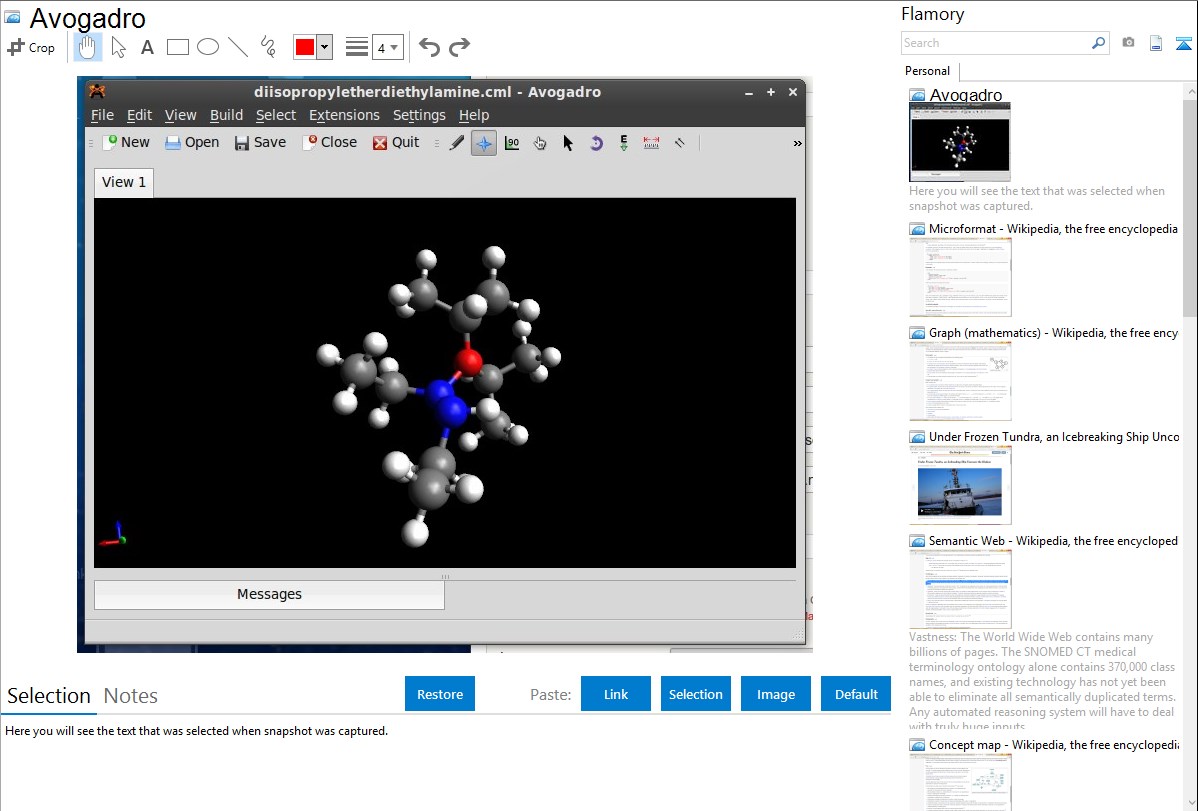Open the Avogadro snapshot thumbnail
Image resolution: width=1198 pixels, height=811 pixels.
pyautogui.click(x=960, y=142)
